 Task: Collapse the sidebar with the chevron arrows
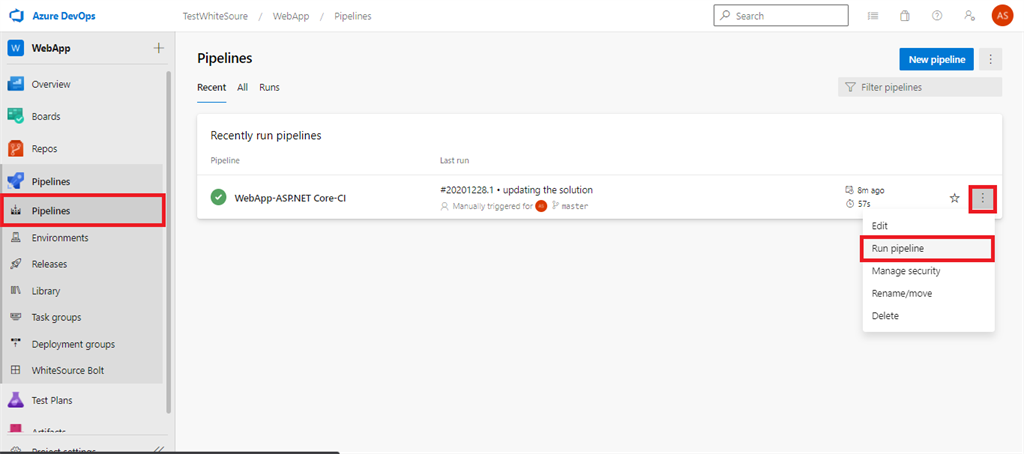[157, 449]
